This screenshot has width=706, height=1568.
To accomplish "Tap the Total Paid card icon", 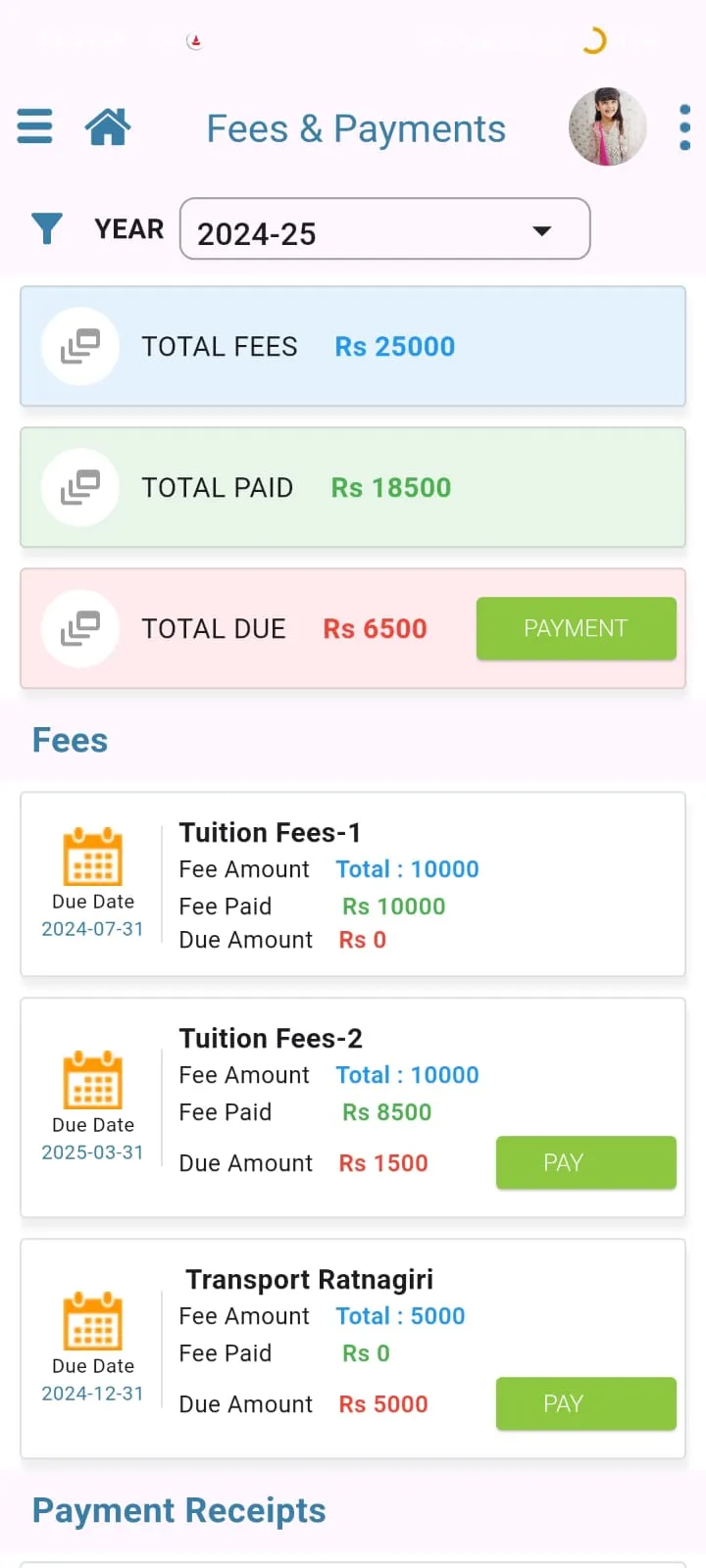I will click(80, 487).
